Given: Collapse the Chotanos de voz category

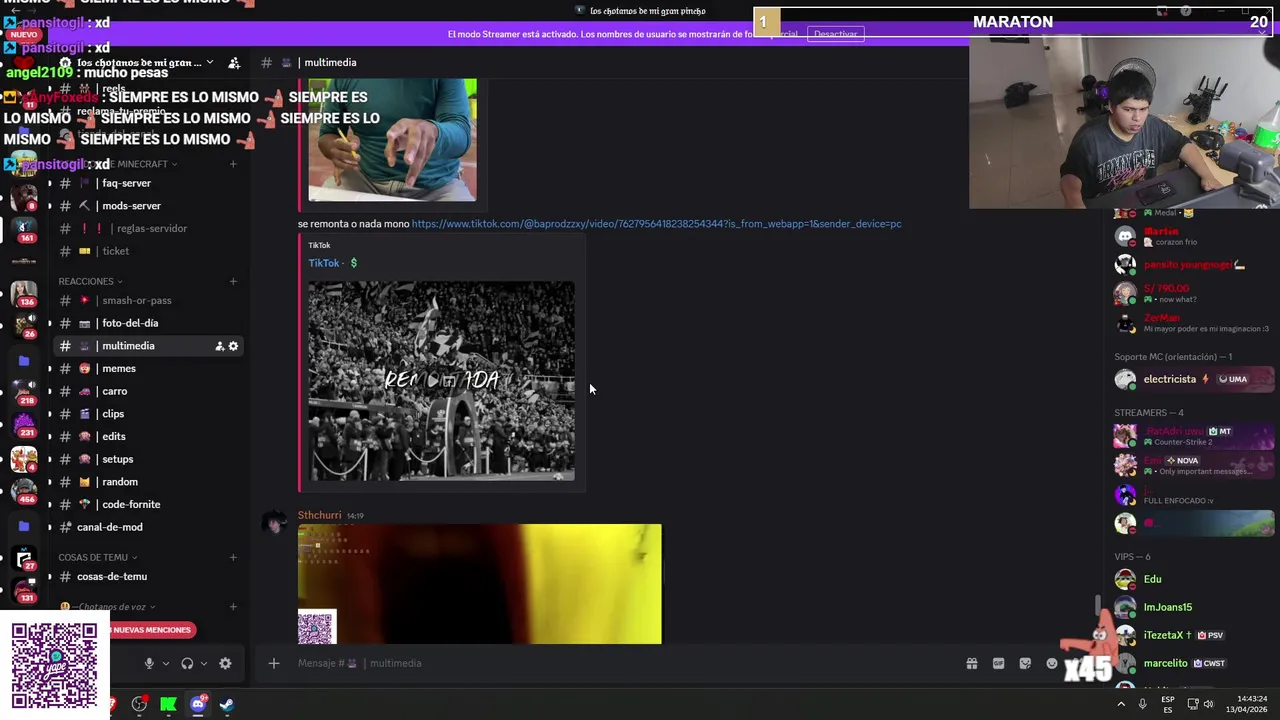Looking at the screenshot, I should point(108,607).
